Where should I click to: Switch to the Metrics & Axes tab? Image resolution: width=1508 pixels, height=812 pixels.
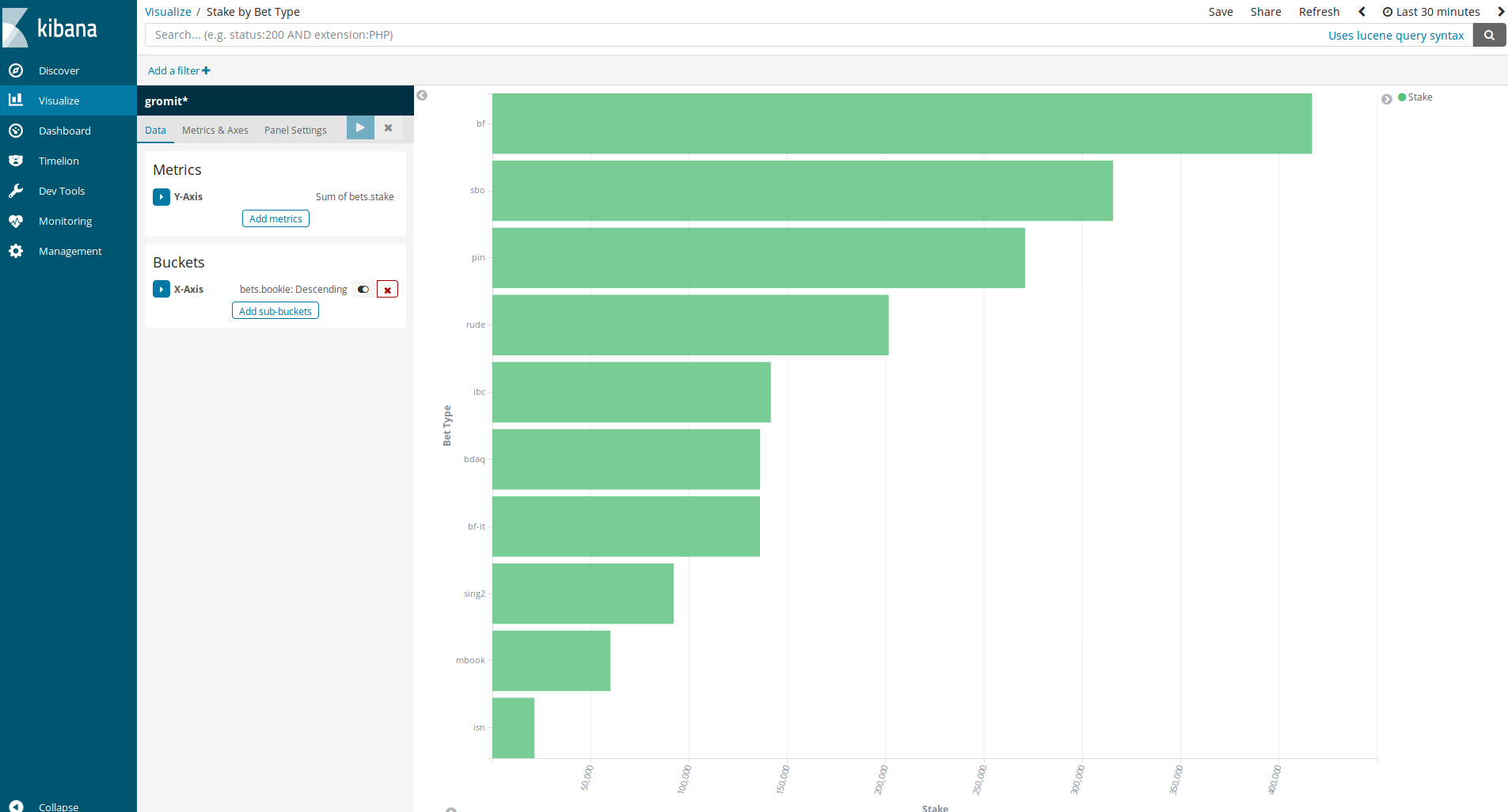pos(215,130)
